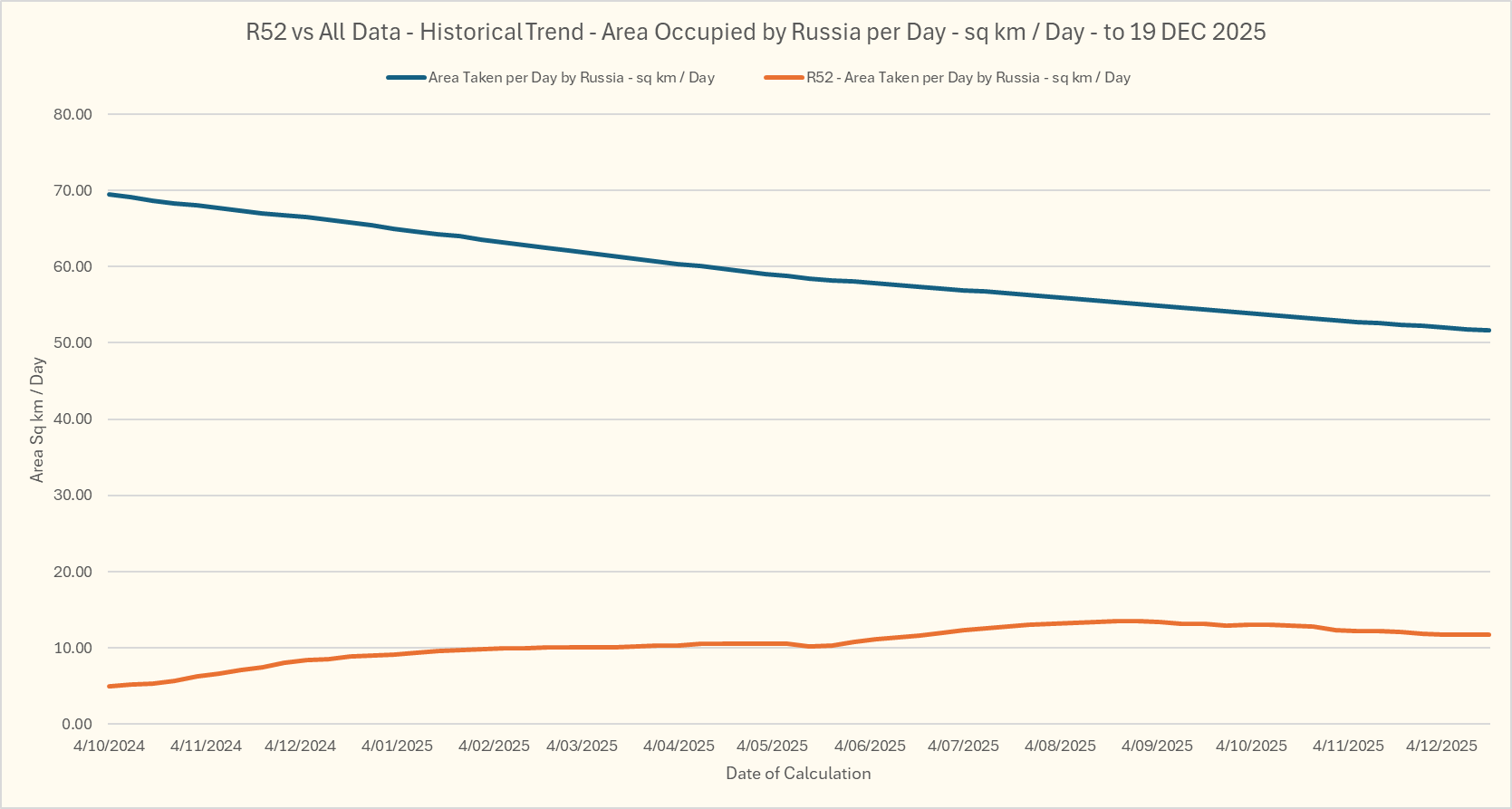The image size is (1512, 809).
Task: Click the 80.00 value axis label
Action: (72, 114)
